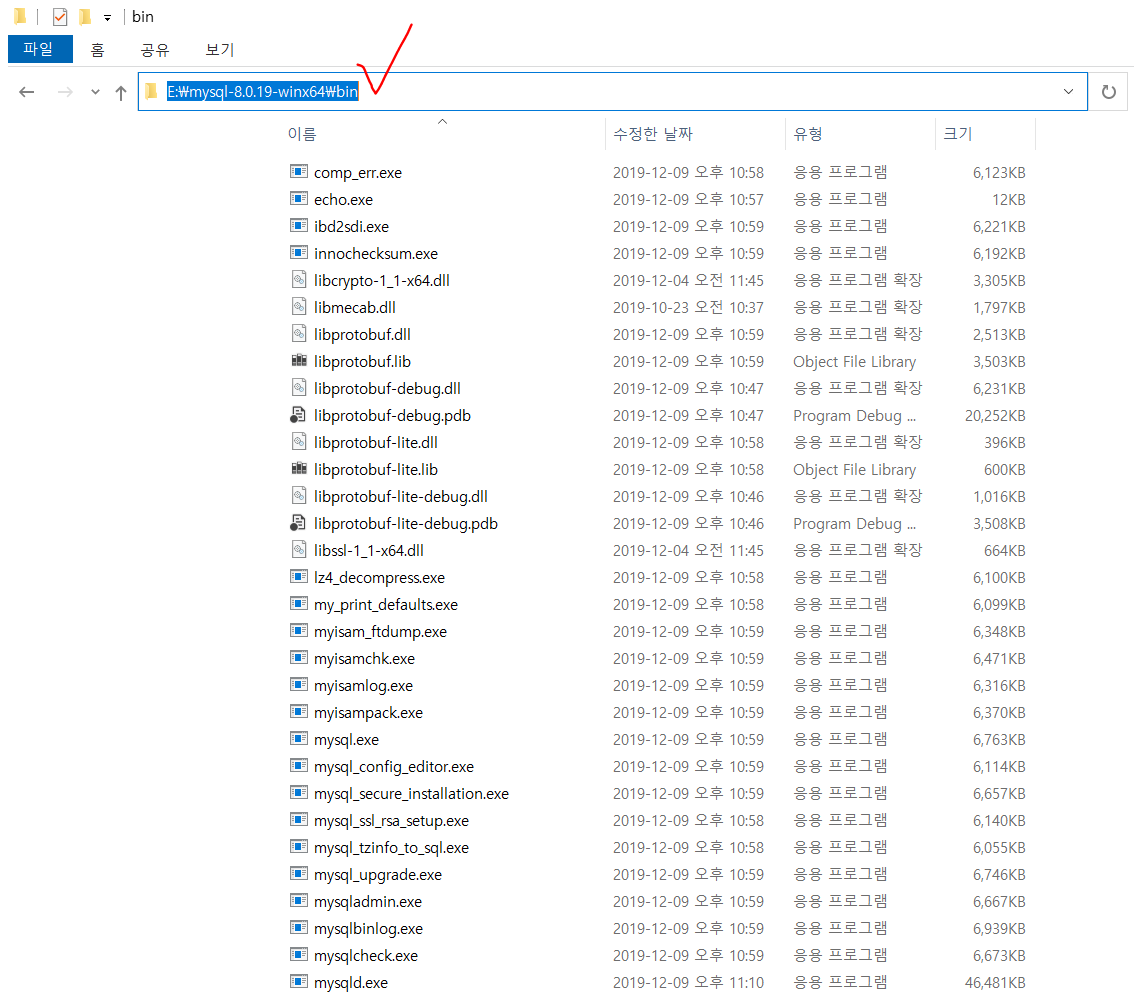Refresh the folder view
The width and height of the screenshot is (1134, 1003).
pos(1108,92)
